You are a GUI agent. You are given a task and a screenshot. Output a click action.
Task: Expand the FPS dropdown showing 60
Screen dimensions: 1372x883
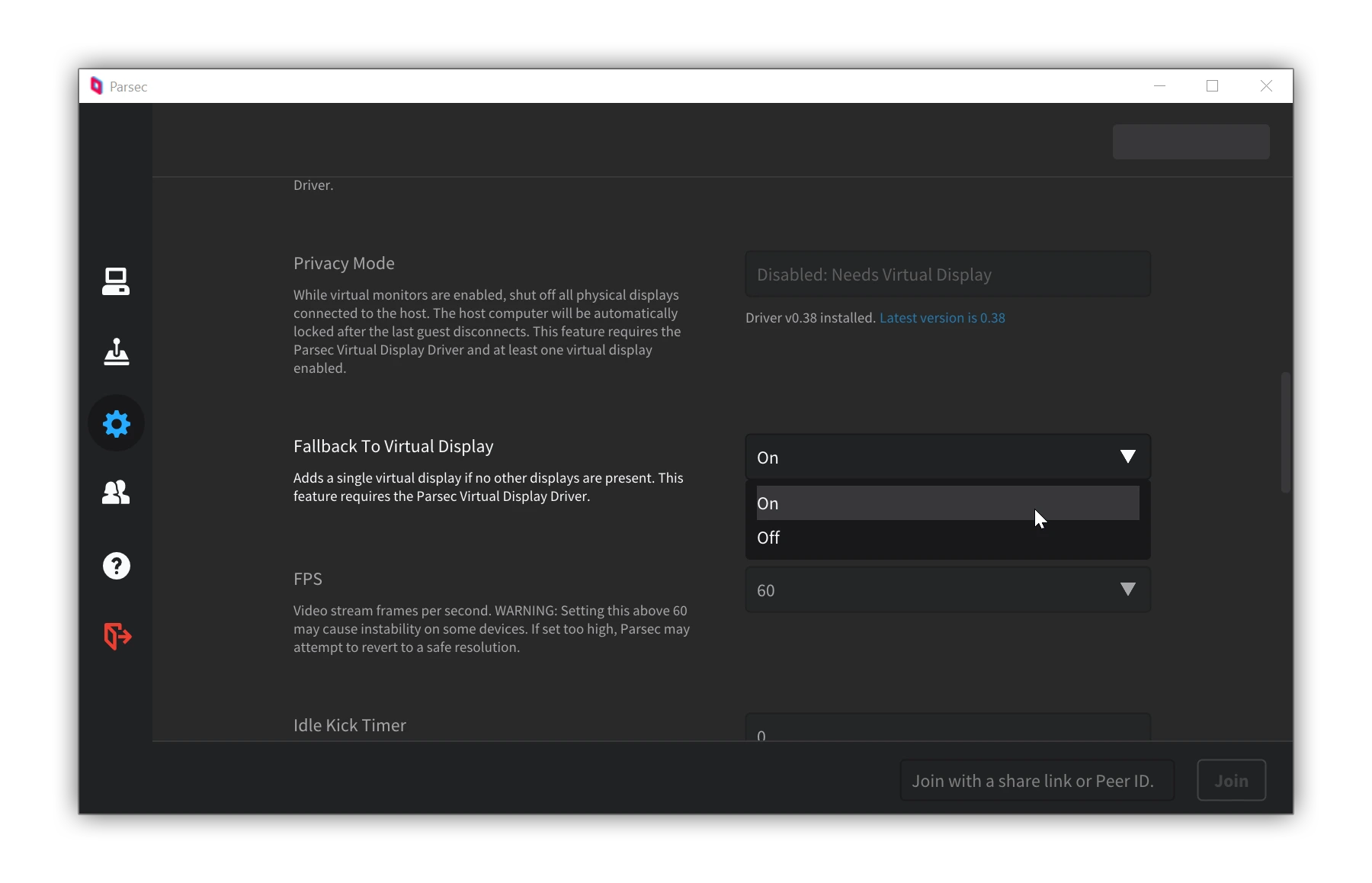click(947, 589)
